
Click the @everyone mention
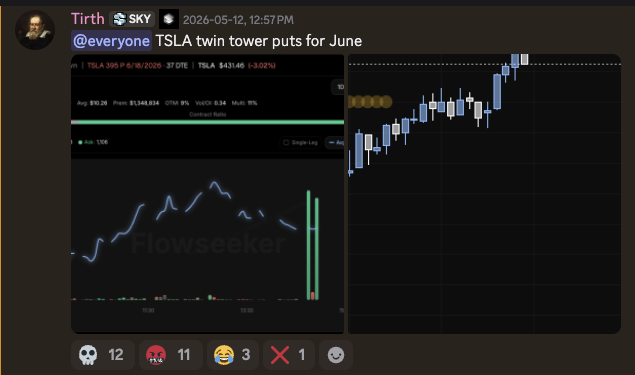[111, 41]
